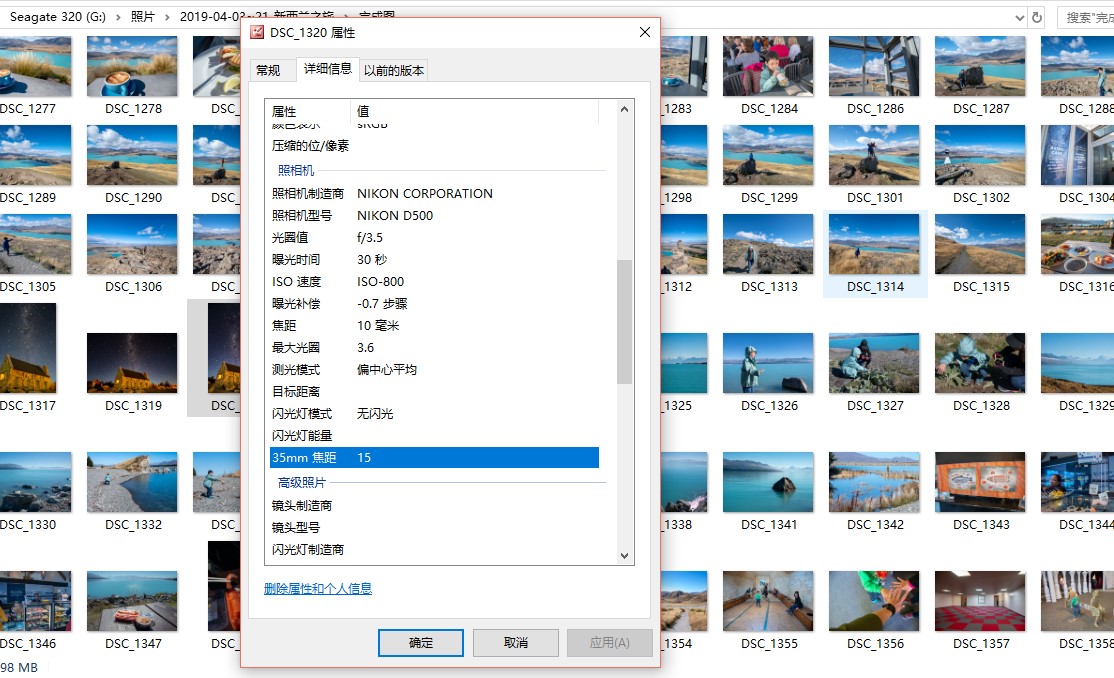Select the DSC_1314 photo thumbnail
This screenshot has width=1114, height=678.
click(x=875, y=245)
